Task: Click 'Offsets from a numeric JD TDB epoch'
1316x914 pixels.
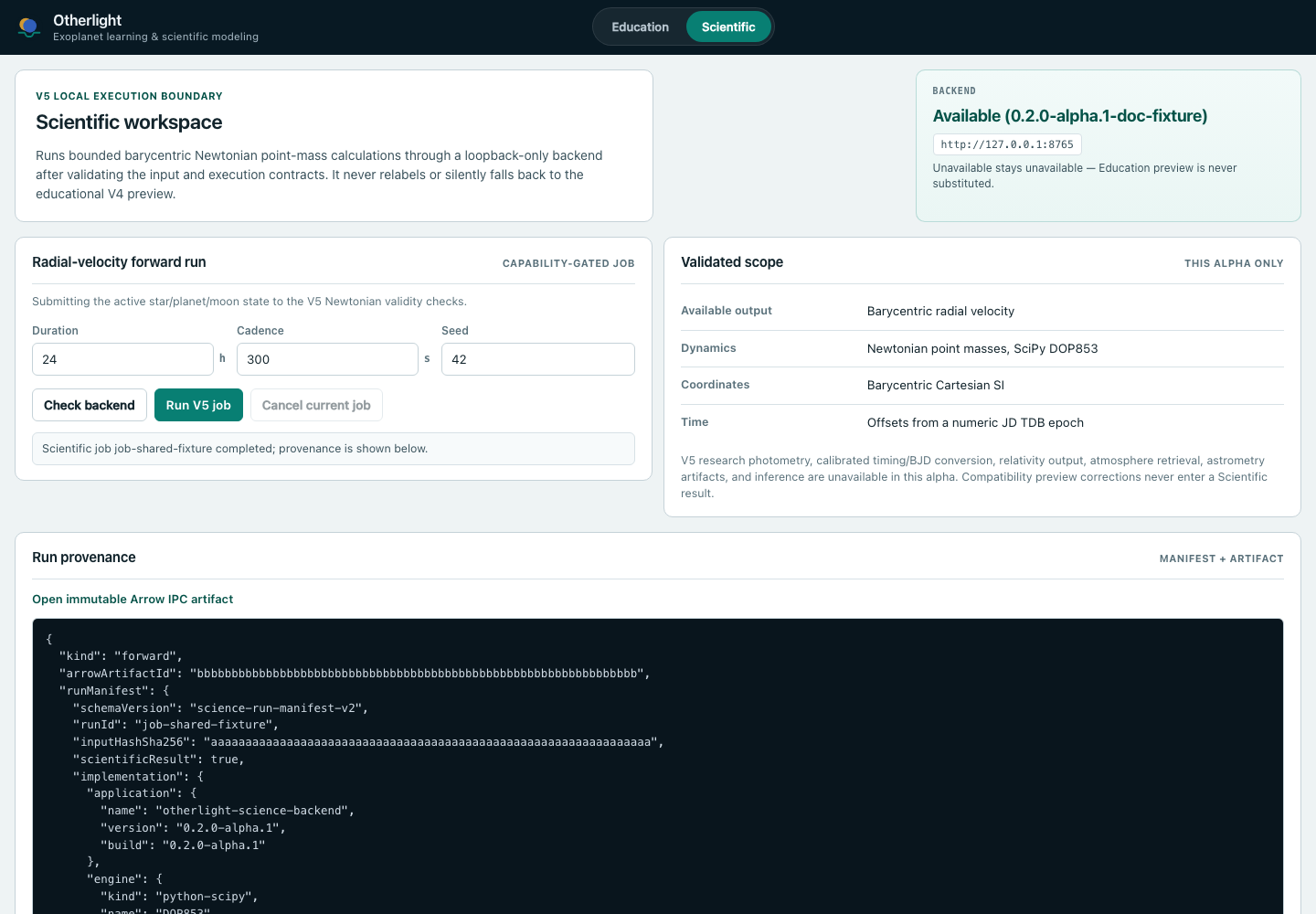Action: [x=975, y=422]
